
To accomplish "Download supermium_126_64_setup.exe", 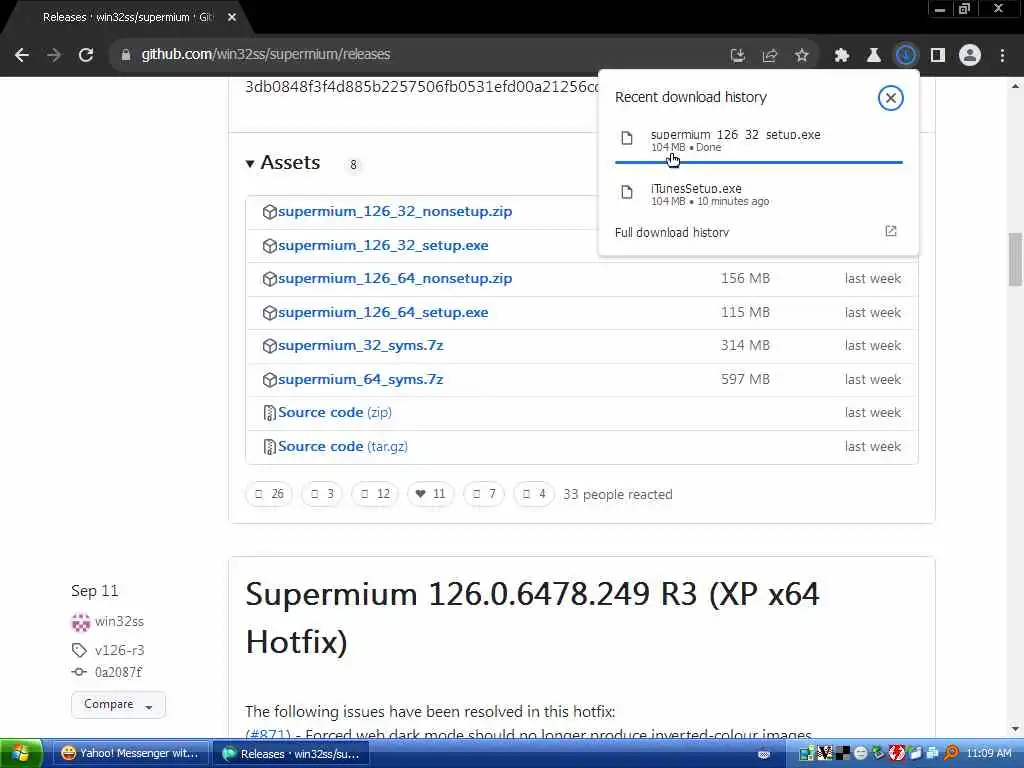I will click(x=383, y=313).
